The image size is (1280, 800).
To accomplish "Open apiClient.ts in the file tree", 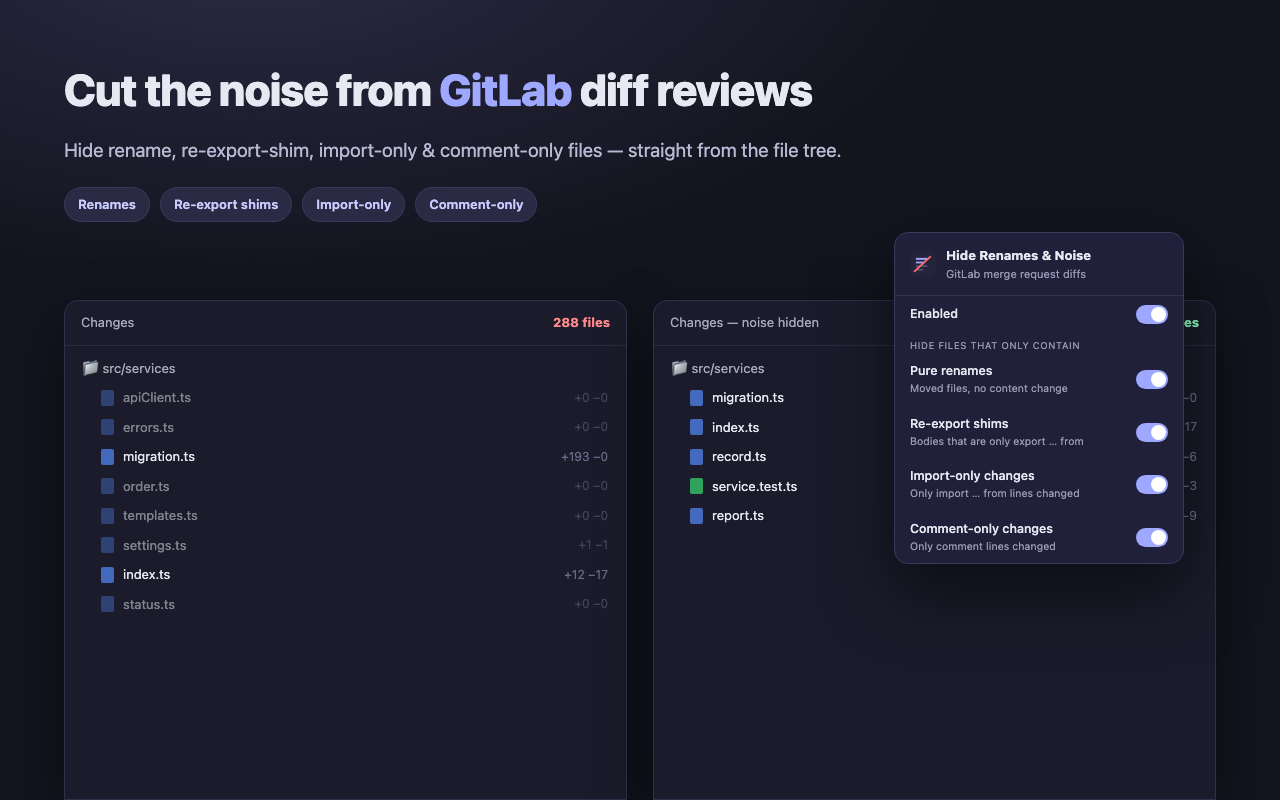I will [157, 398].
